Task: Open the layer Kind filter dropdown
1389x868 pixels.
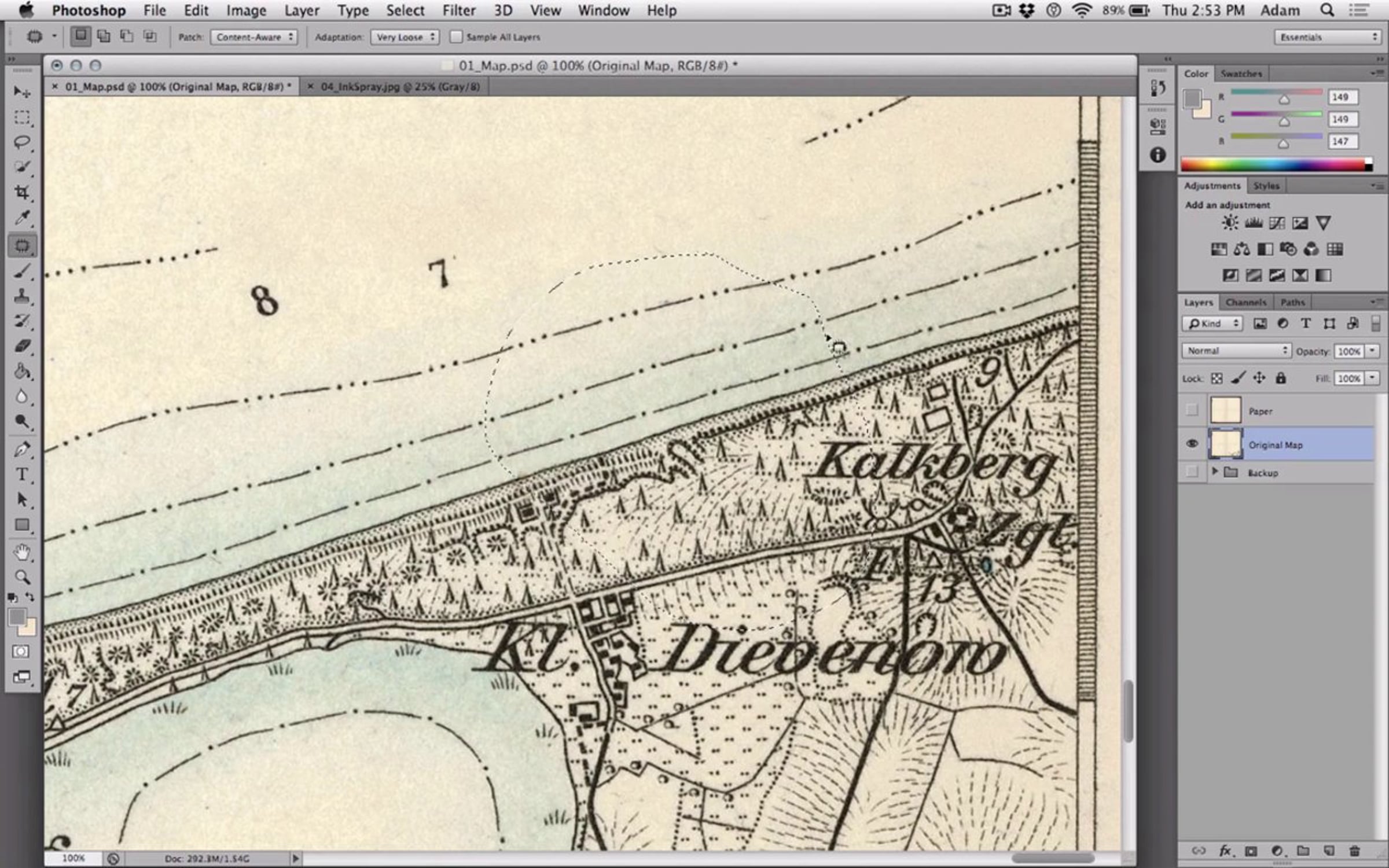Action: coord(1212,323)
